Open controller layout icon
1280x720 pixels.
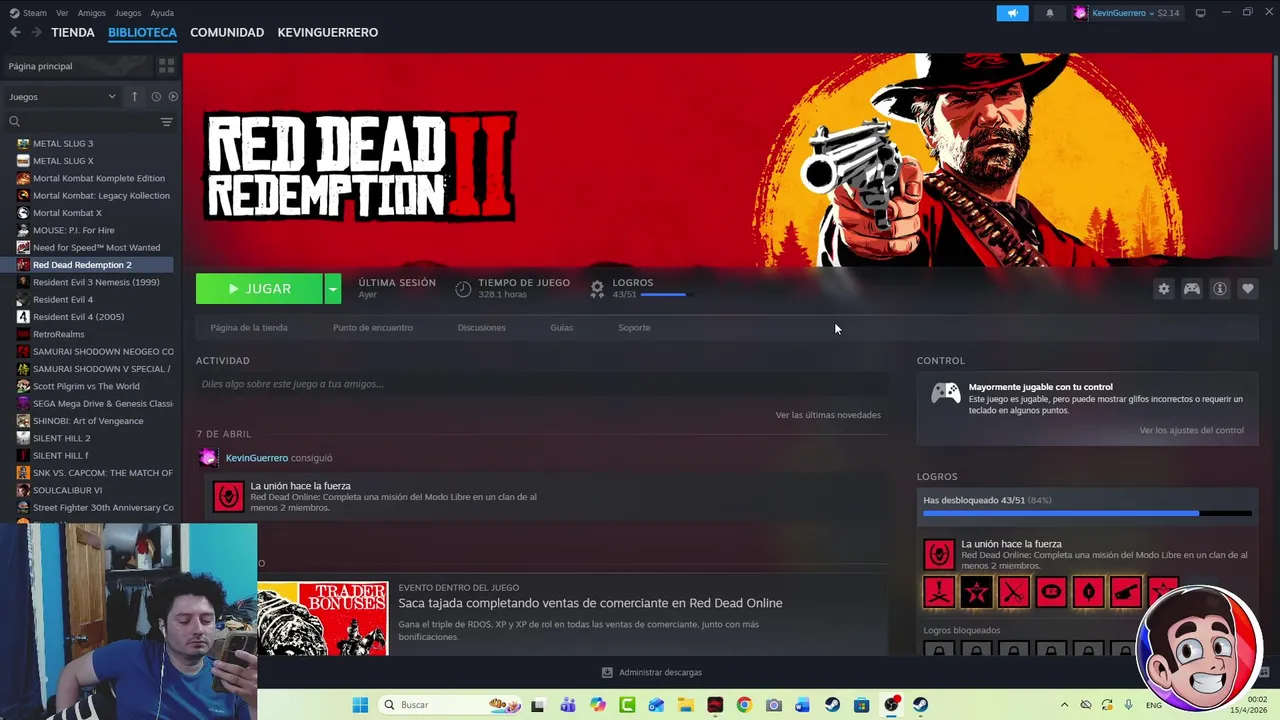pos(1191,289)
